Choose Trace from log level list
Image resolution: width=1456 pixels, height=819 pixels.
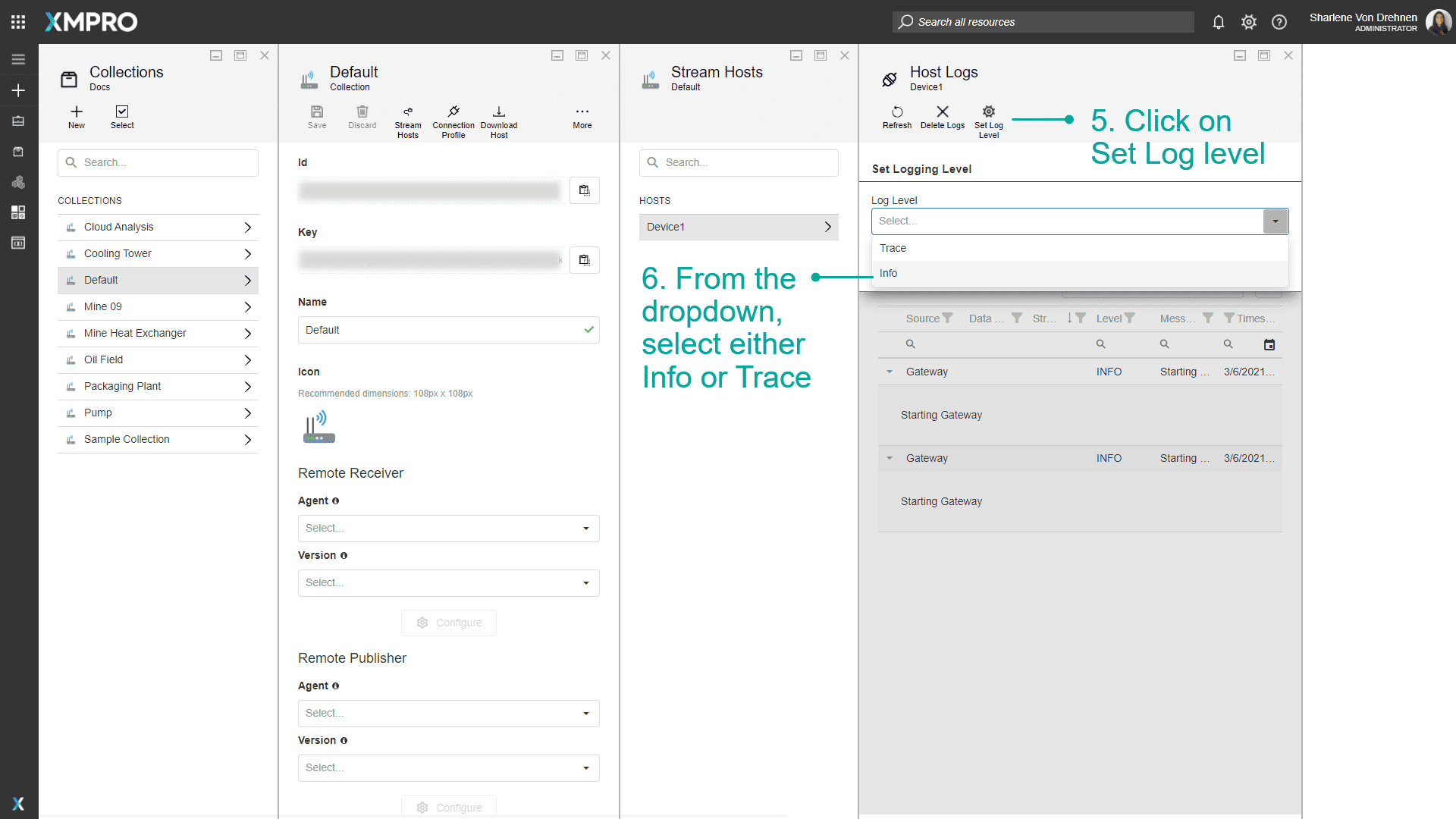click(893, 248)
